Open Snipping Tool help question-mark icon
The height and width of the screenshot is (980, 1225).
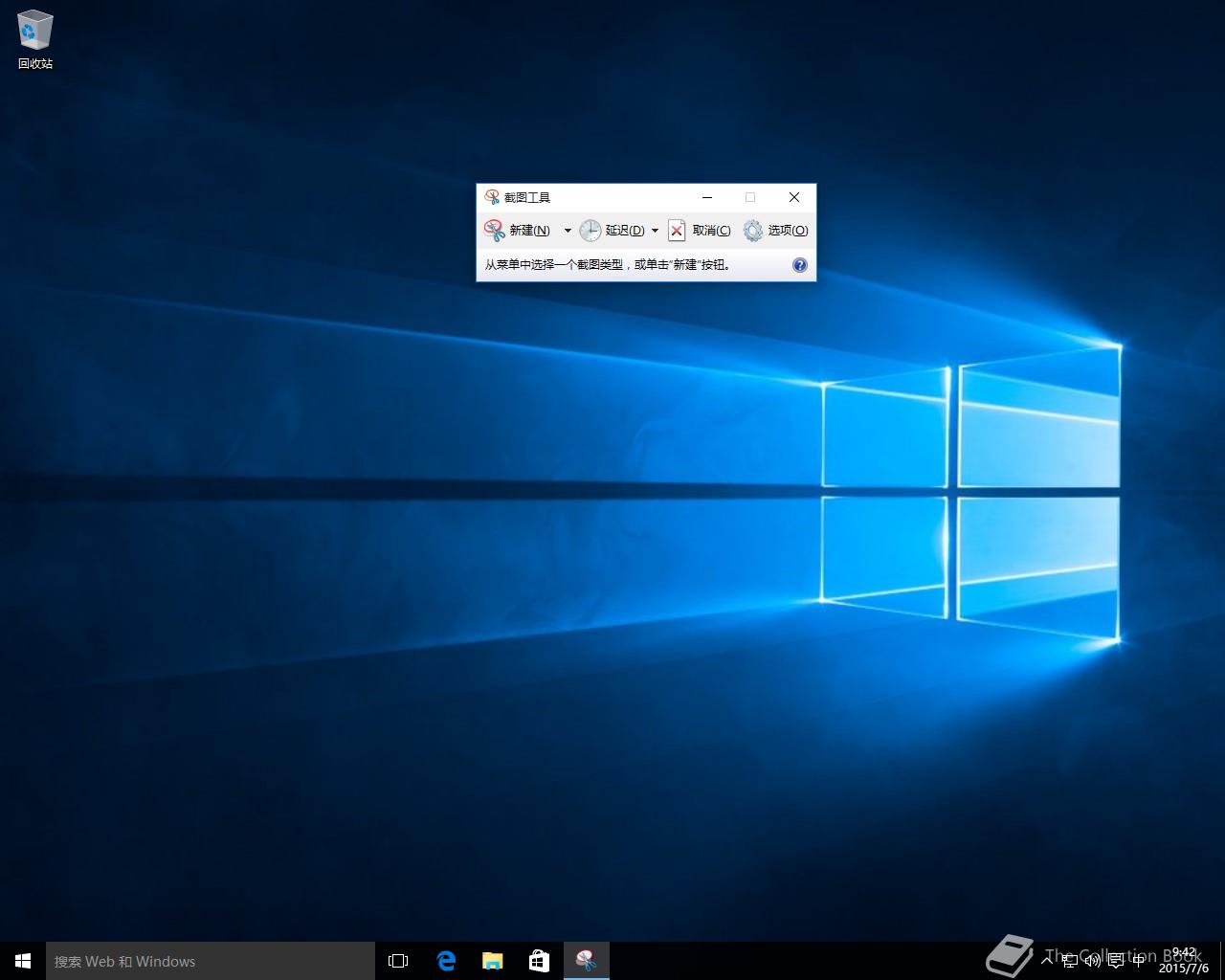tap(800, 265)
